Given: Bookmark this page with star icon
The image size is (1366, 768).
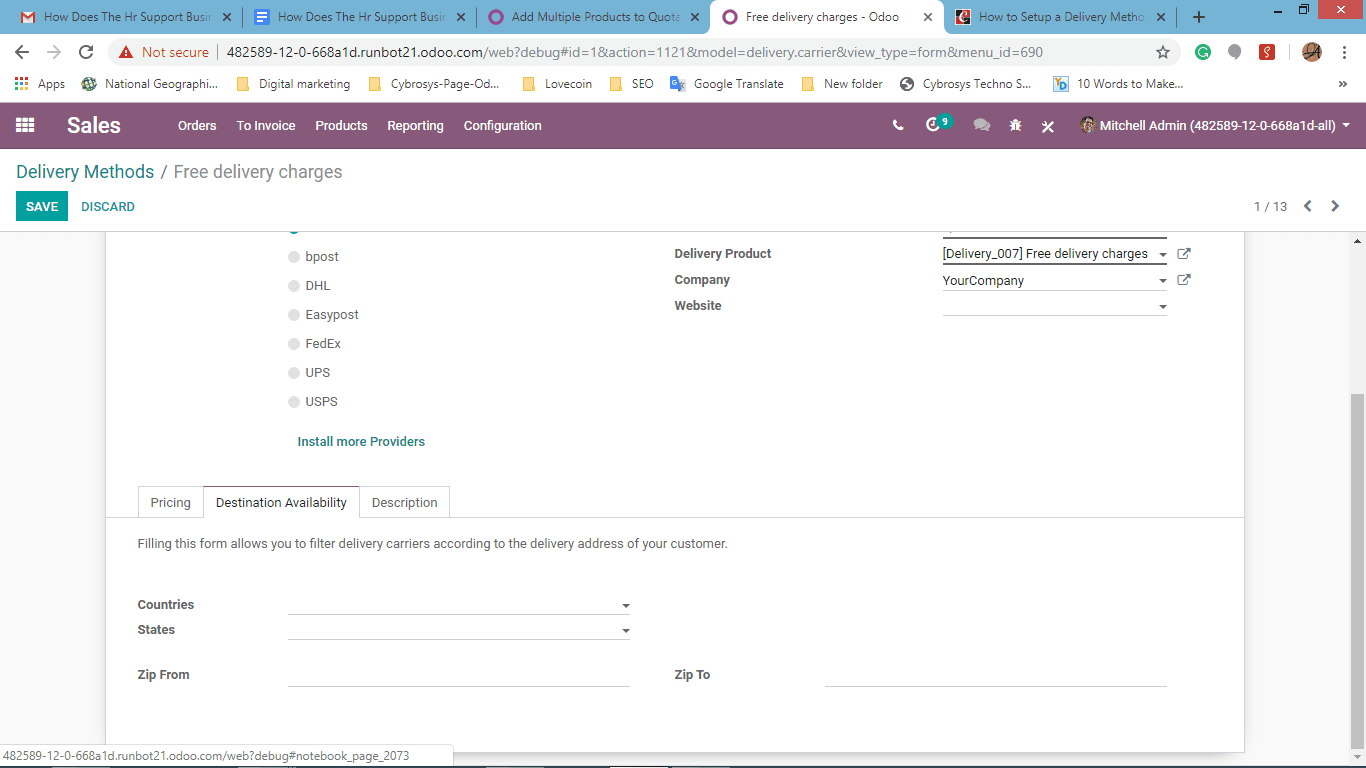Looking at the screenshot, I should pos(1163,52).
